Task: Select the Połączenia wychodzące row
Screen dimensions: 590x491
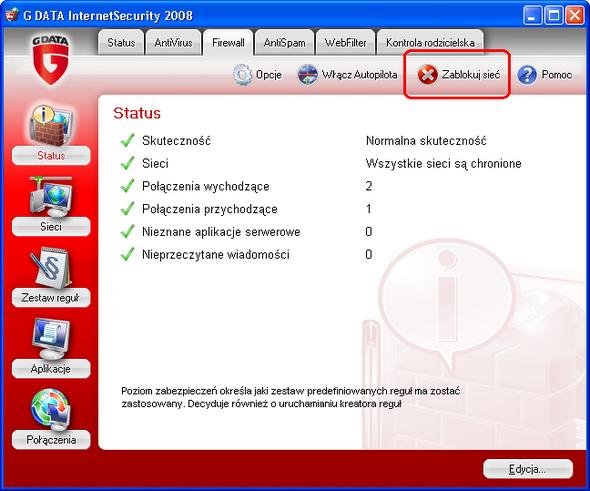Action: (206, 186)
